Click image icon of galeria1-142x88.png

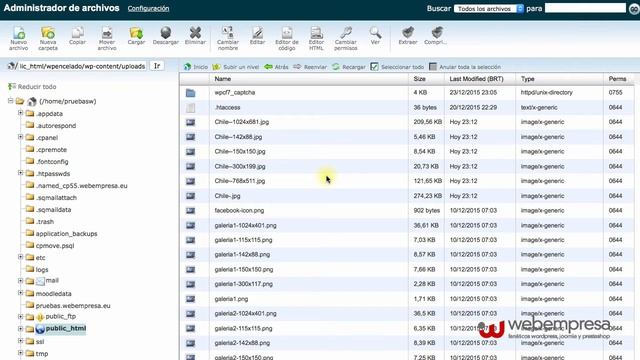(x=190, y=255)
